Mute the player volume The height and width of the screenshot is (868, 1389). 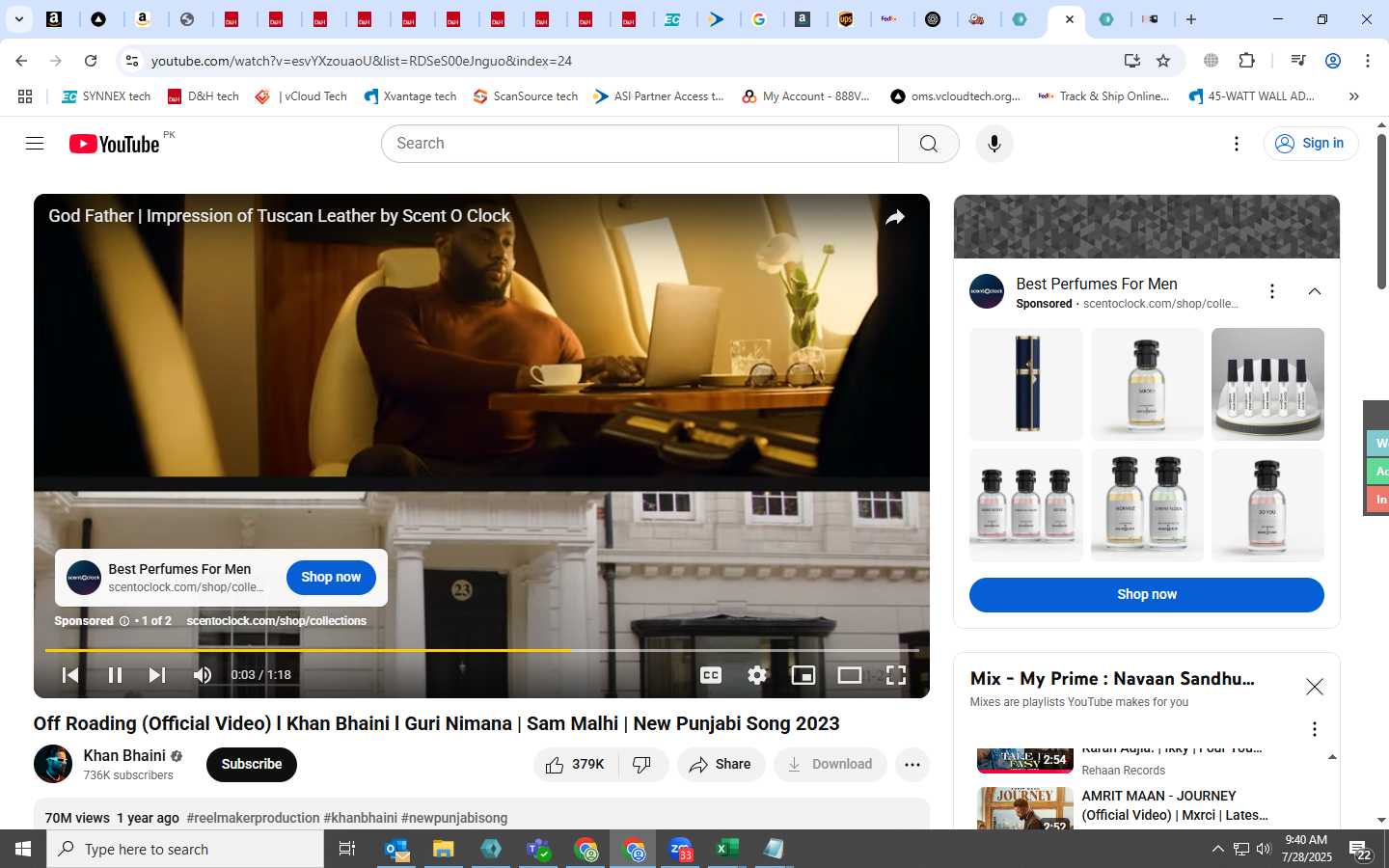point(203,675)
